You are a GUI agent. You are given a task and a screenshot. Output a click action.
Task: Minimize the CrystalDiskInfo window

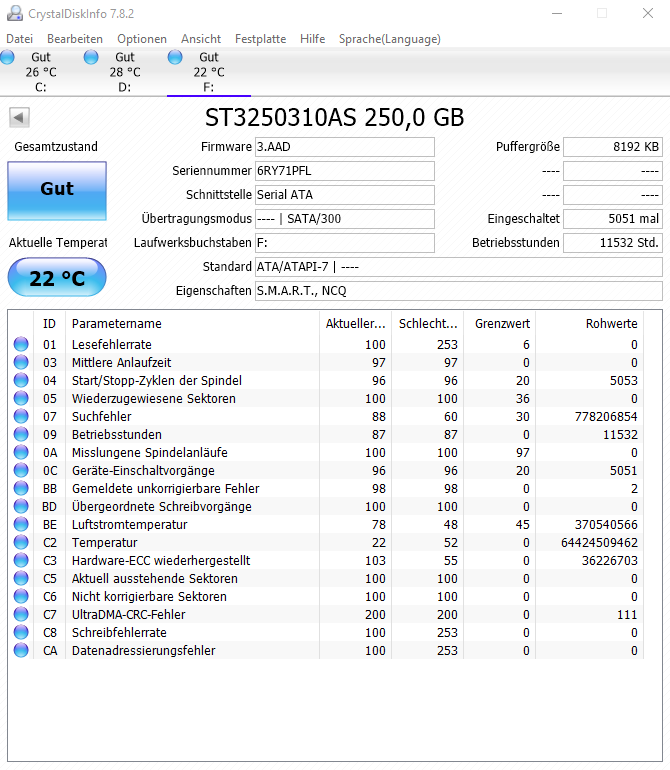(x=557, y=13)
